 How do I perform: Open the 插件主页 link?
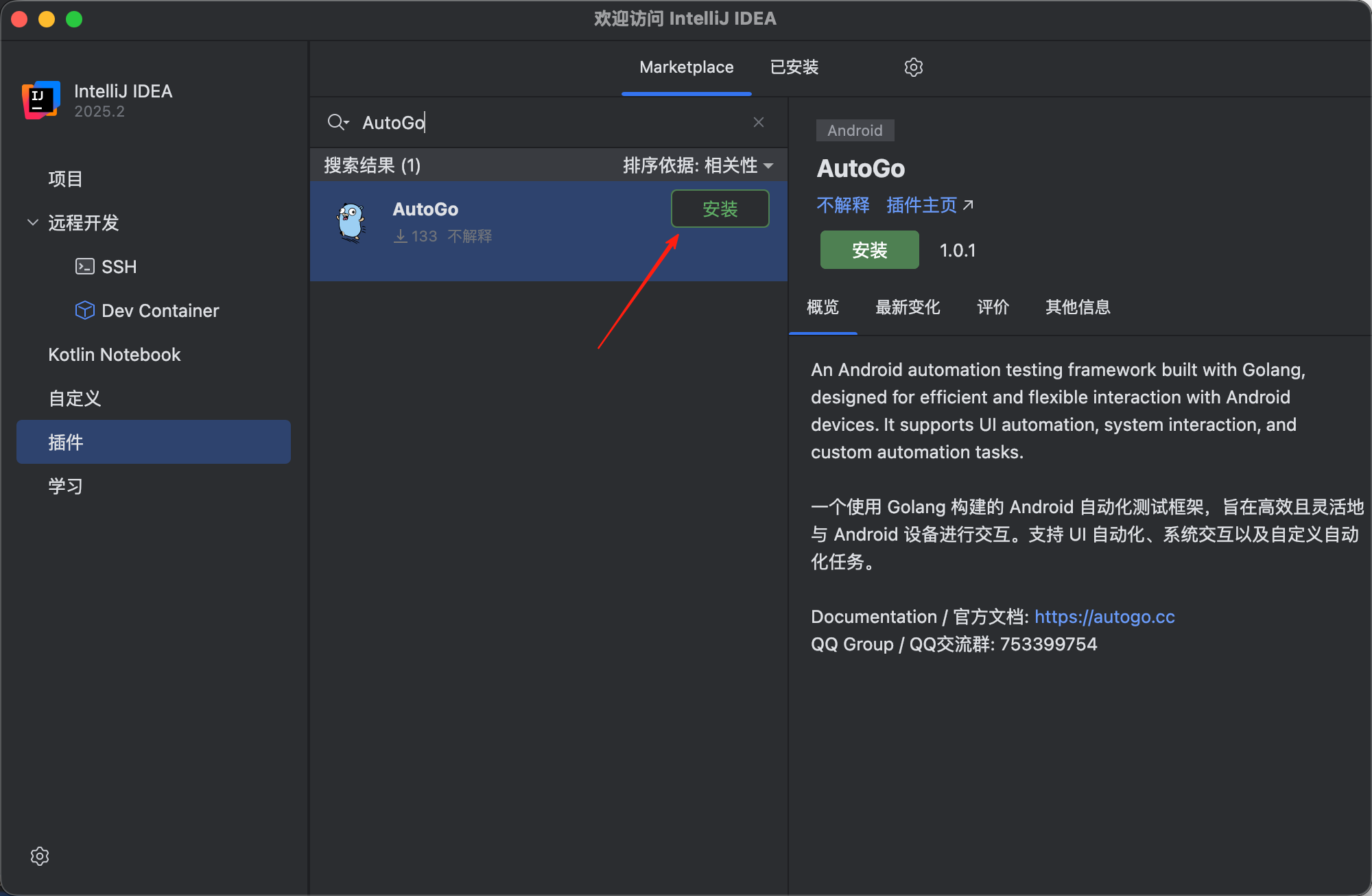(929, 205)
